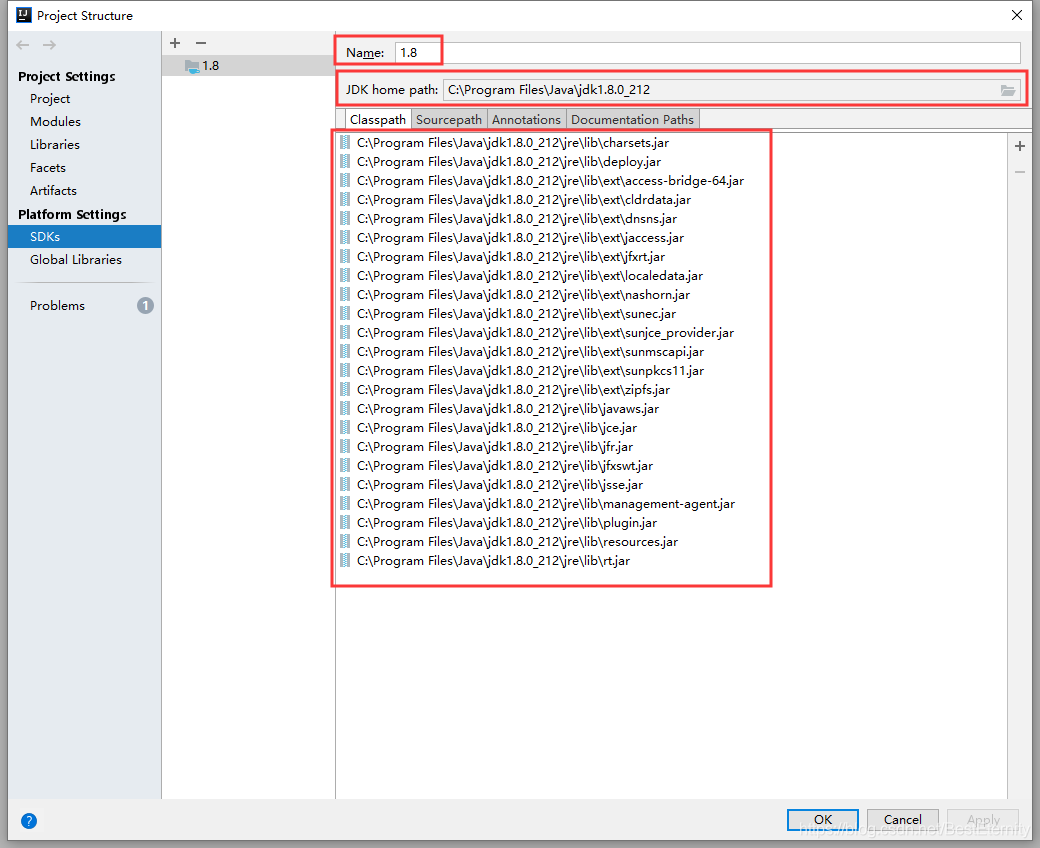Select the jfxrt.jar entry

click(511, 257)
